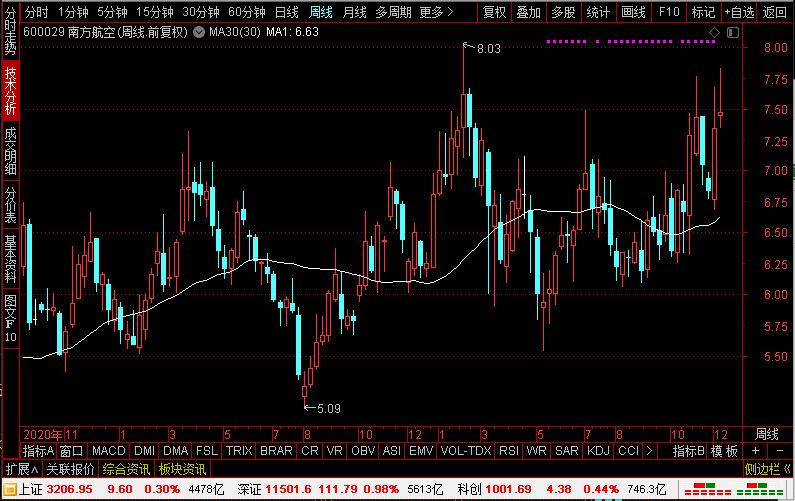Select the OBV indicator
The image size is (795, 501).
click(363, 451)
